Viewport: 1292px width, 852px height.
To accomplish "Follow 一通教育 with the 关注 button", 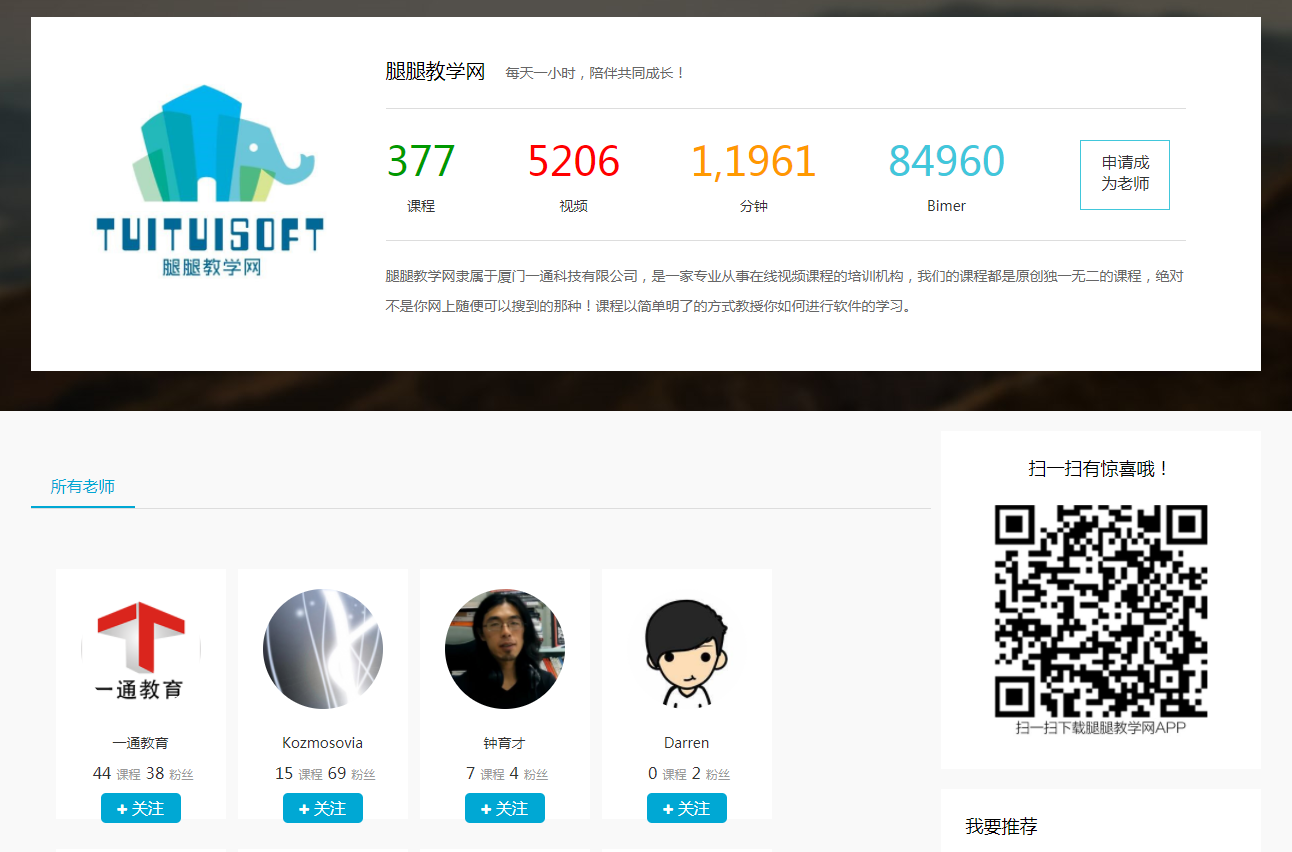I will 141,808.
